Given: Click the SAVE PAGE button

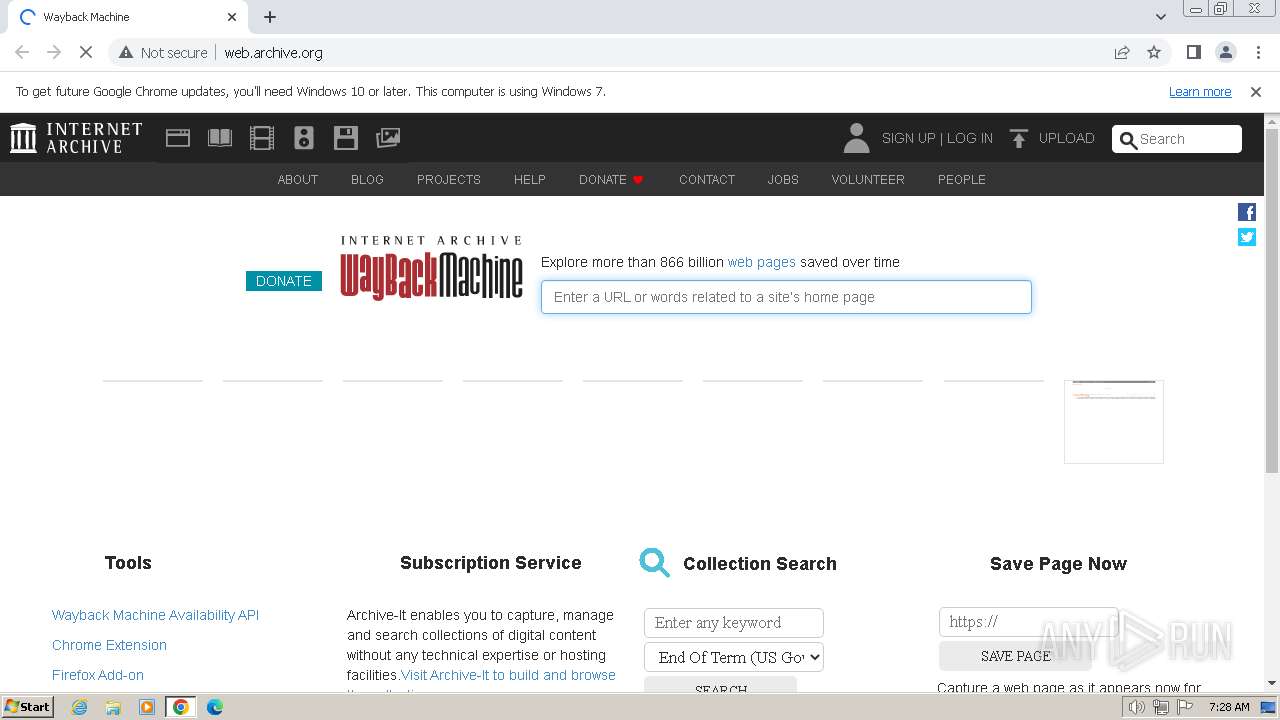Looking at the screenshot, I should 1015,656.
